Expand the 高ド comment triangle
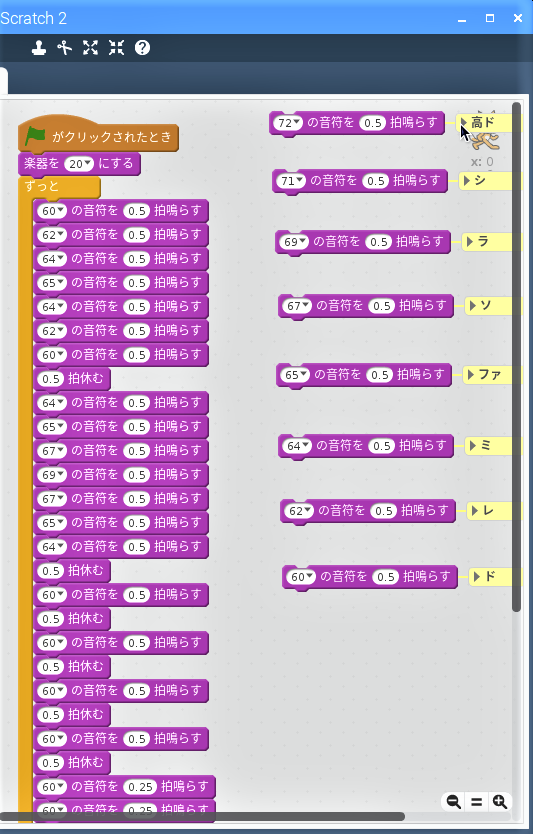Screen dimensions: 533x834 click(x=464, y=122)
